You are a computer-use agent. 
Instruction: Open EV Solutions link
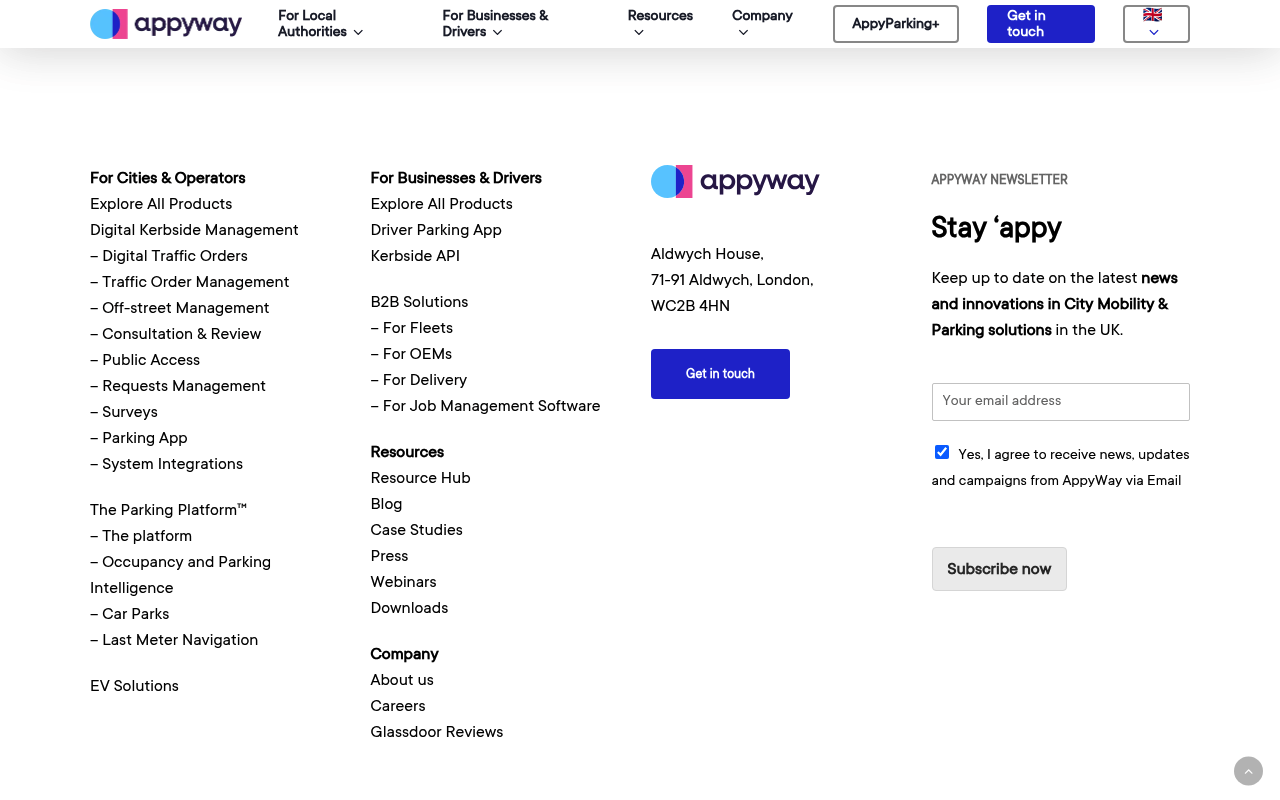pyautogui.click(x=134, y=686)
